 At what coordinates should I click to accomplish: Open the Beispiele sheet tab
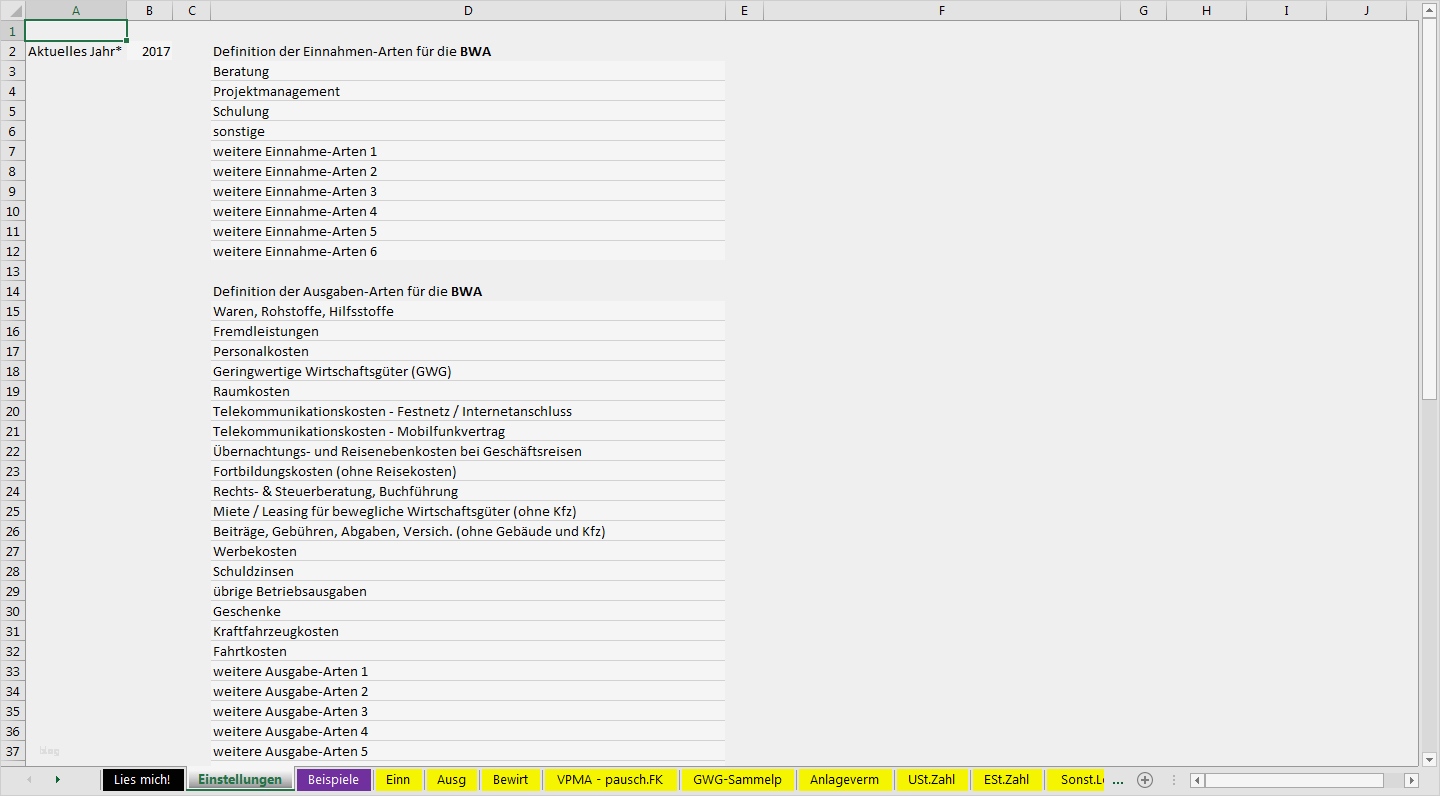[x=333, y=780]
